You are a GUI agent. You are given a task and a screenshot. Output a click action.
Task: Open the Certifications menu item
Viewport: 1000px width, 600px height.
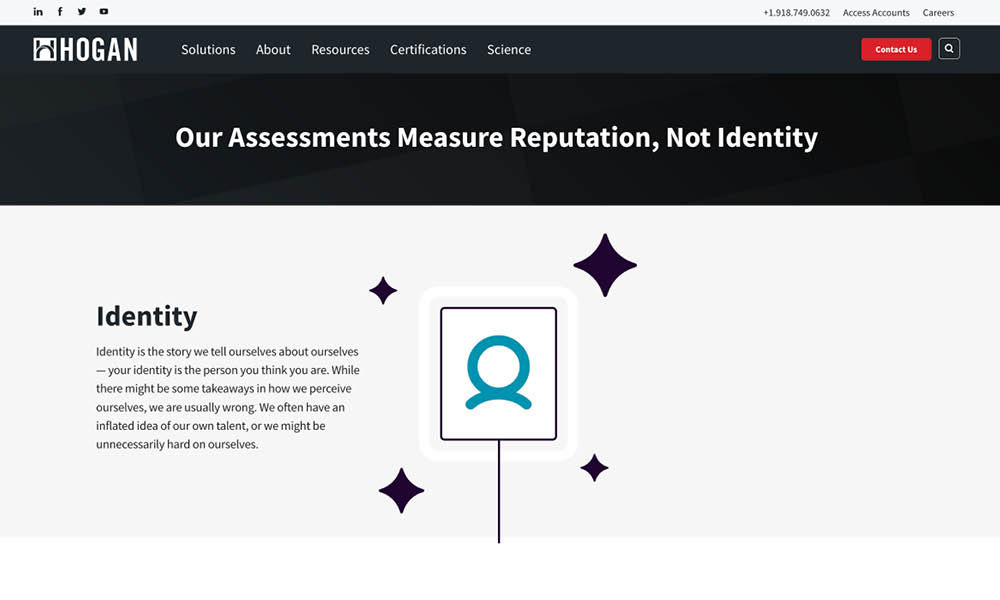pyautogui.click(x=428, y=49)
